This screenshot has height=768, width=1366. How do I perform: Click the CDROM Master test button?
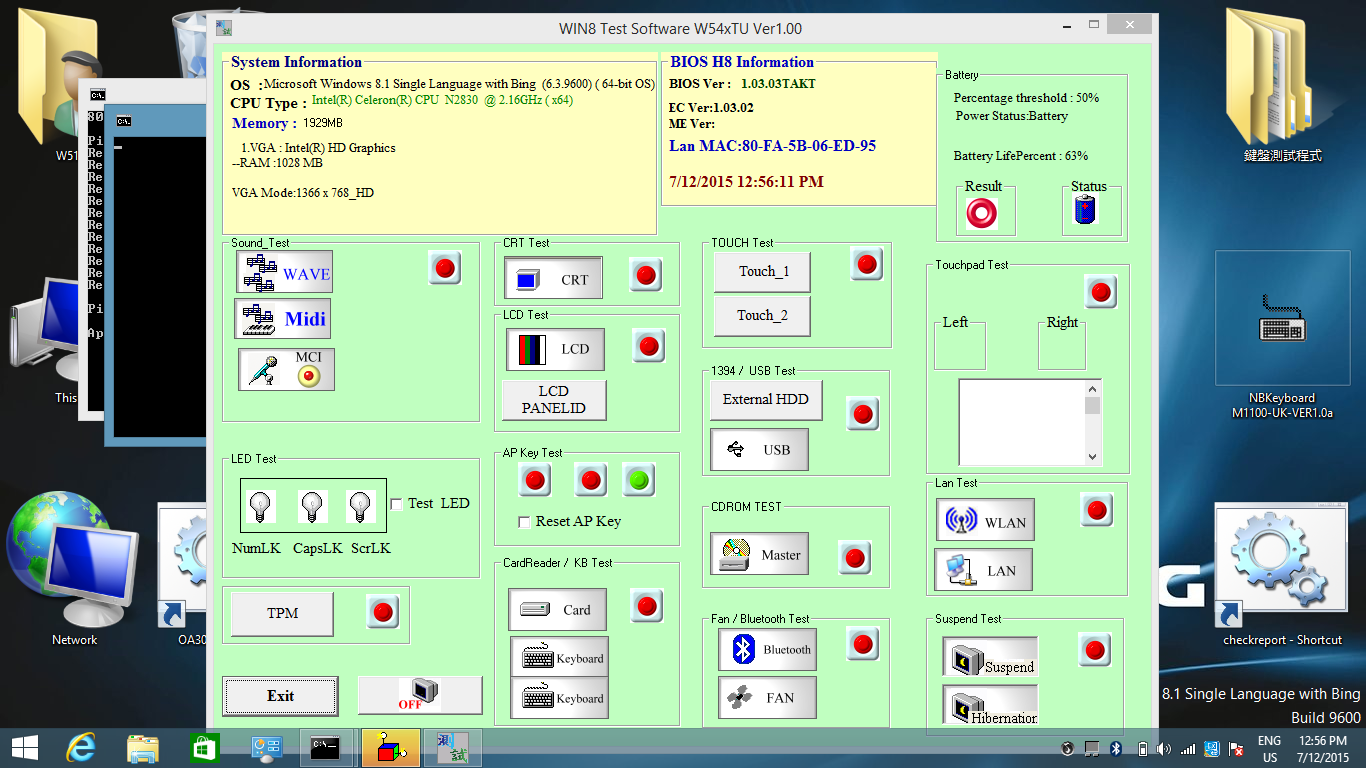click(763, 555)
